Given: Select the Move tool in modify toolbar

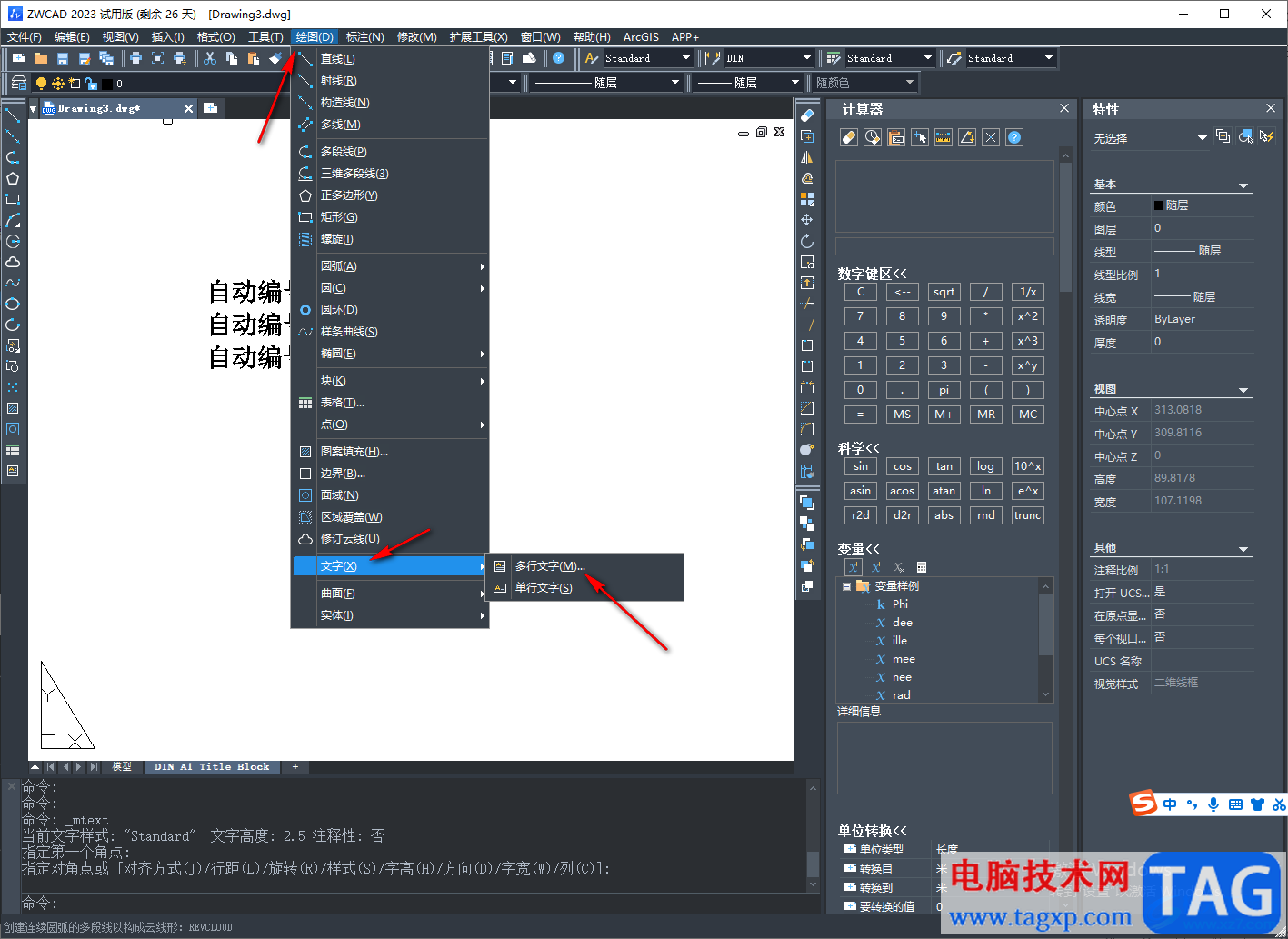Looking at the screenshot, I should coord(807,220).
